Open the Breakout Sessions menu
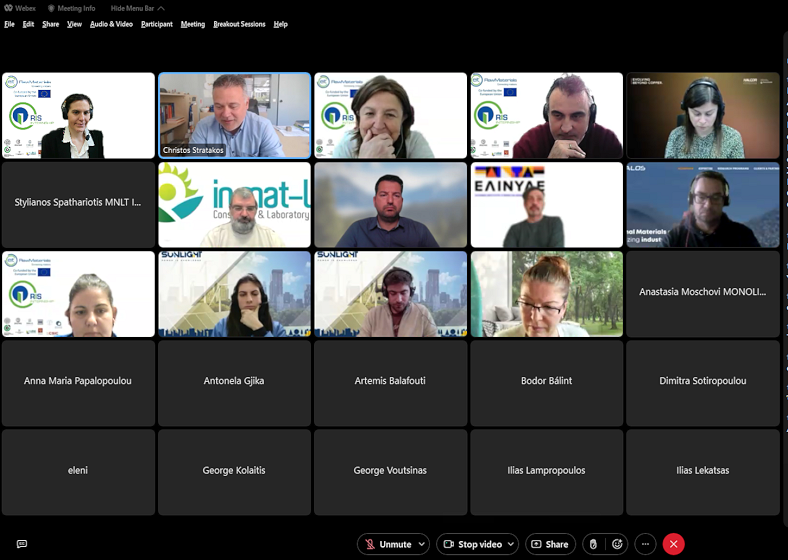Viewport: 788px width, 560px height. coord(239,24)
